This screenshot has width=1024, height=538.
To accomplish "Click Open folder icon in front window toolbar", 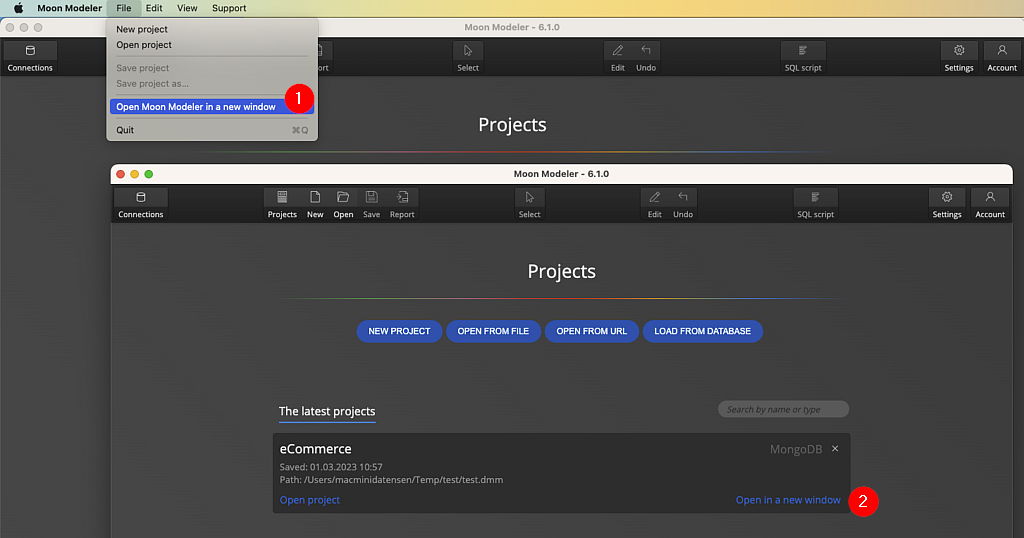I will 343,204.
